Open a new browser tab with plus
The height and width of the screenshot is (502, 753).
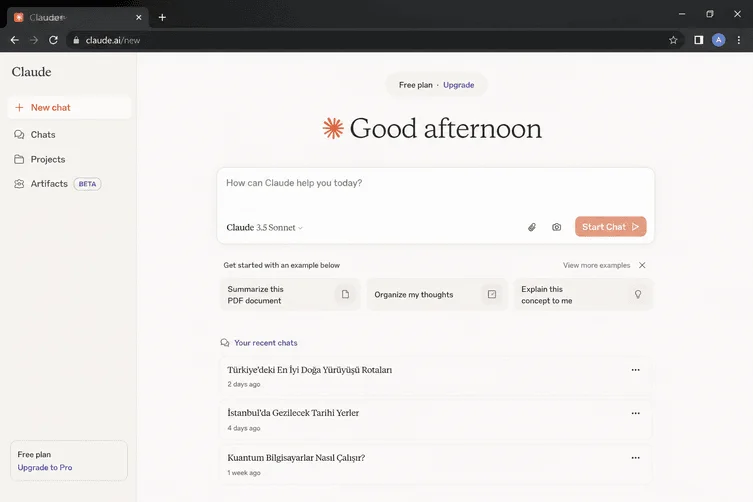[162, 17]
